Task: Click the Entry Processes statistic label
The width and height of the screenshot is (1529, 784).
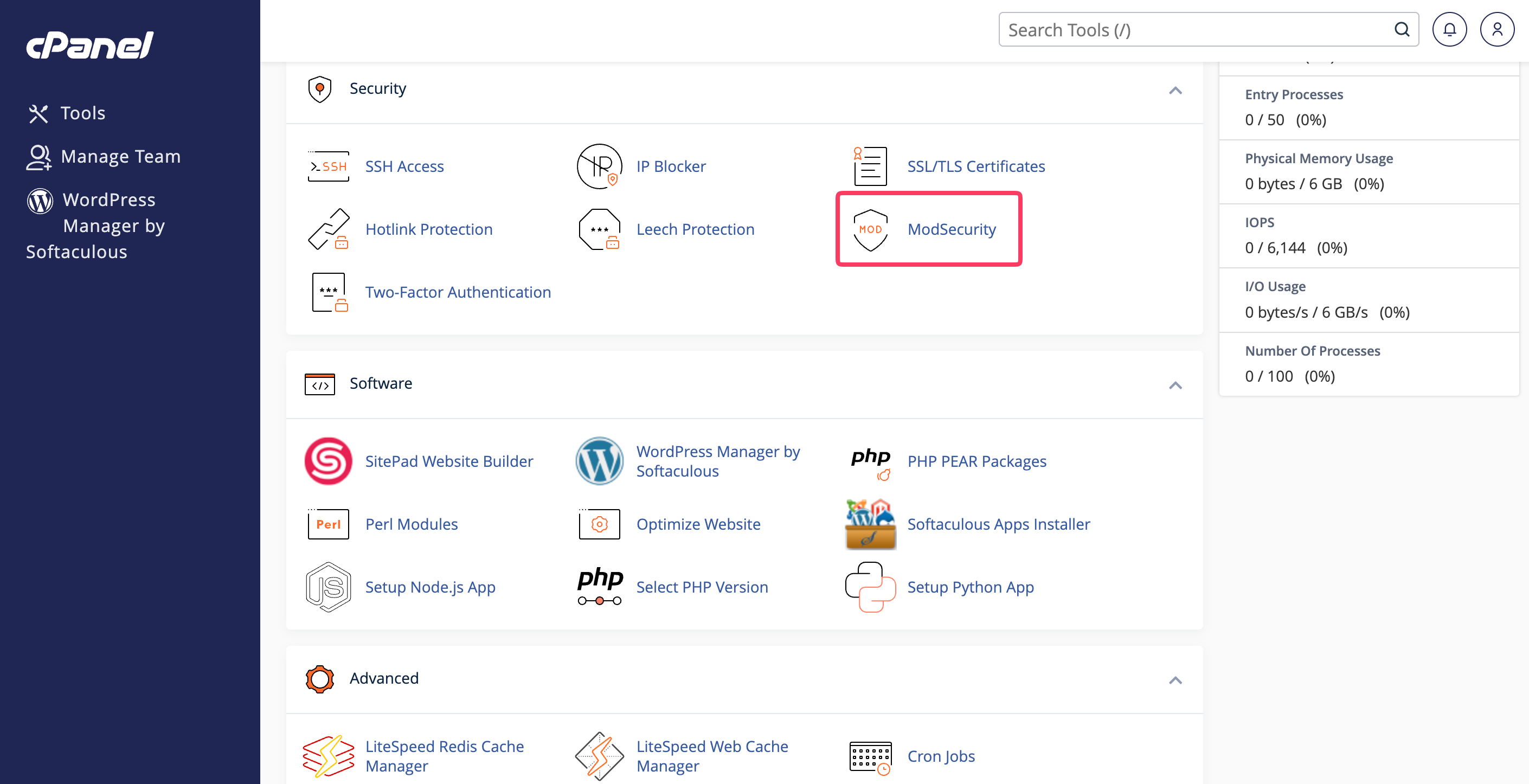Action: click(x=1293, y=94)
